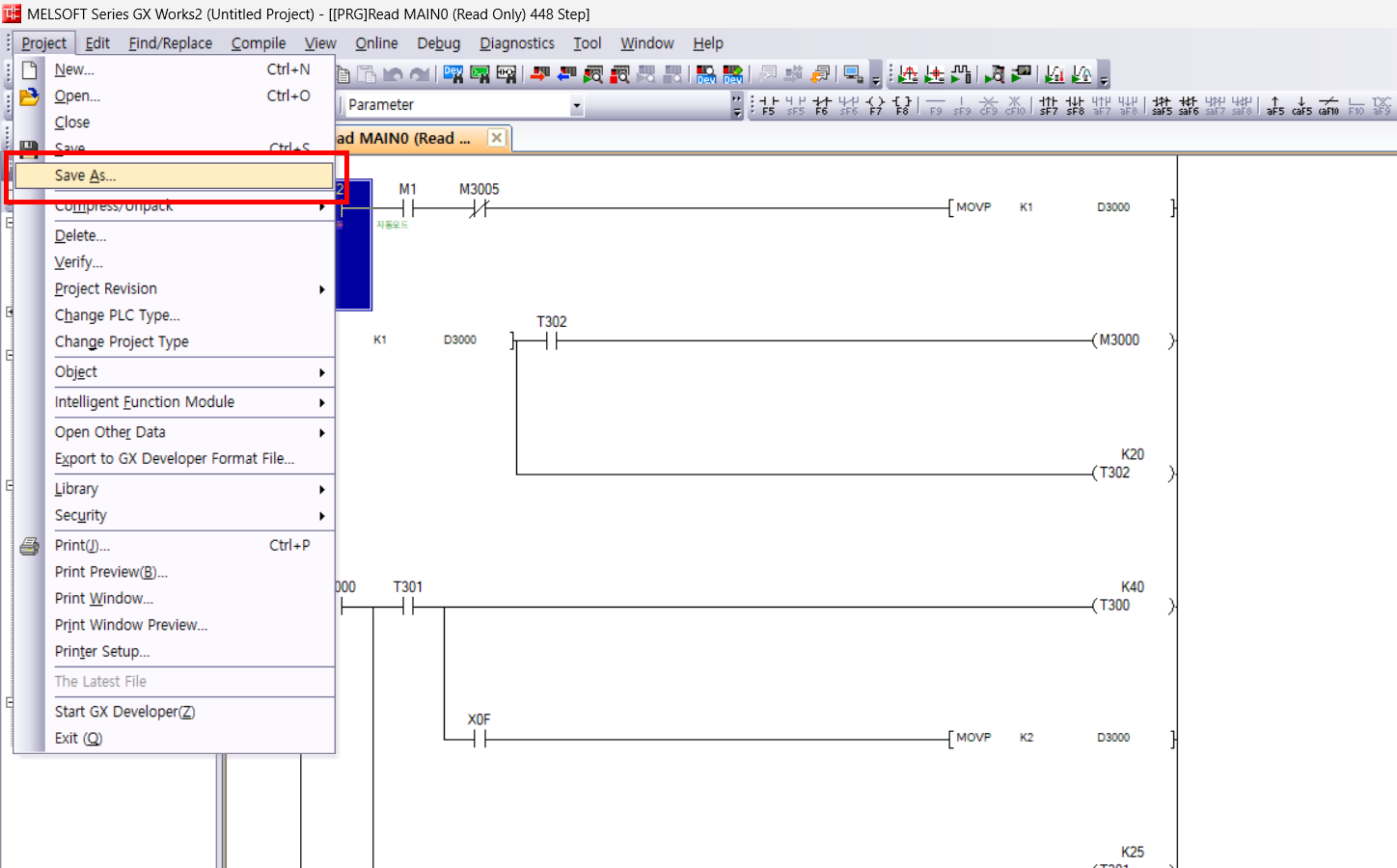Open the instruction search binoculars icon
The width and height of the screenshot is (1397, 868).
click(x=479, y=74)
